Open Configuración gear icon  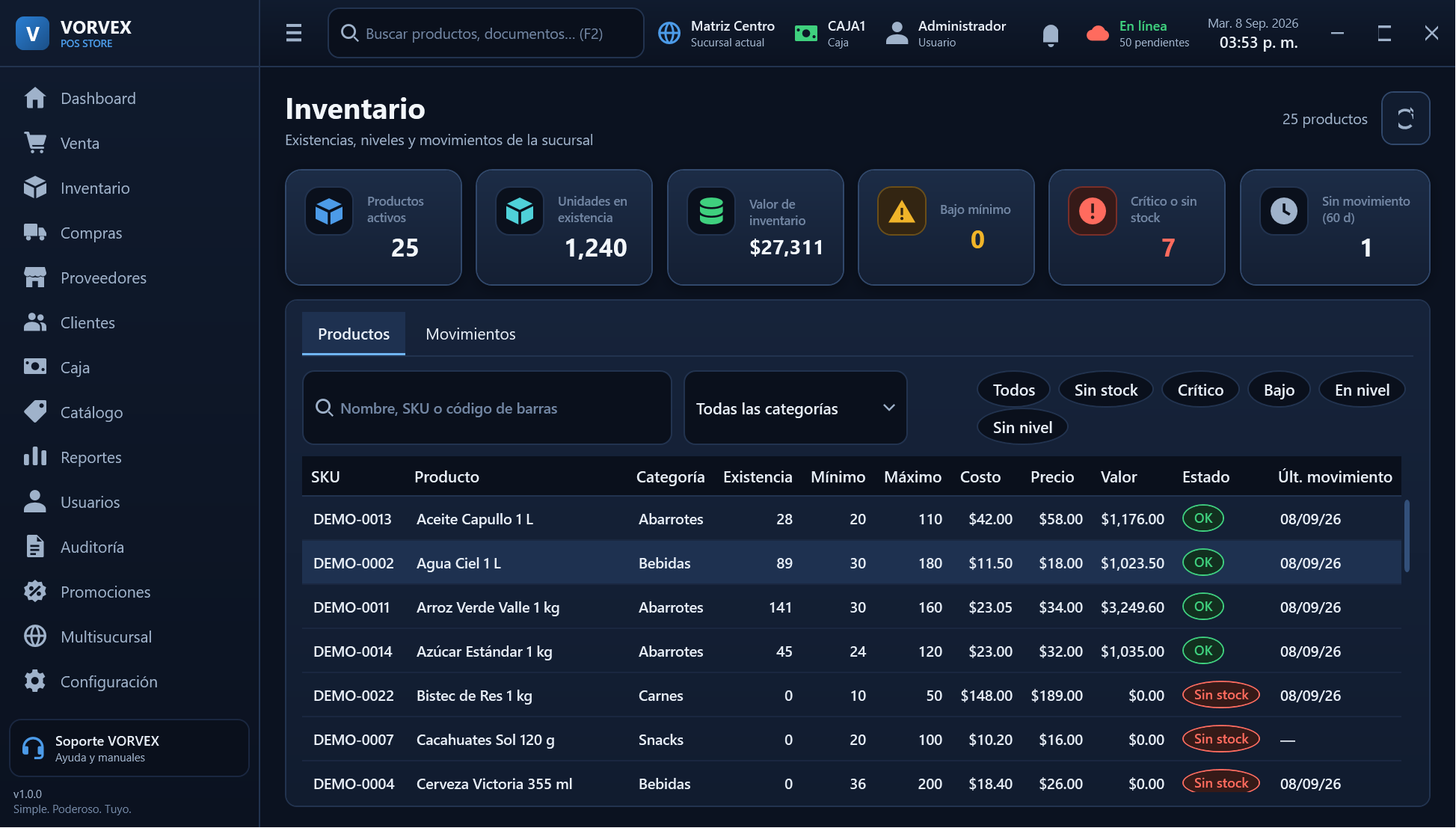point(35,681)
